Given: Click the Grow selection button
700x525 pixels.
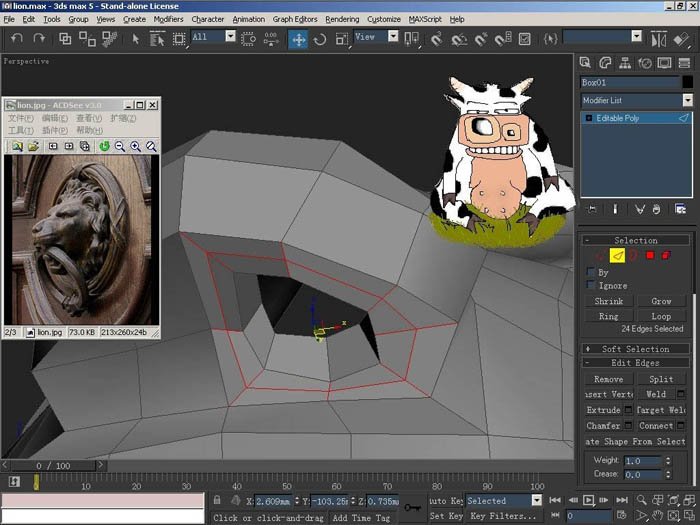Looking at the screenshot, I should click(x=661, y=301).
